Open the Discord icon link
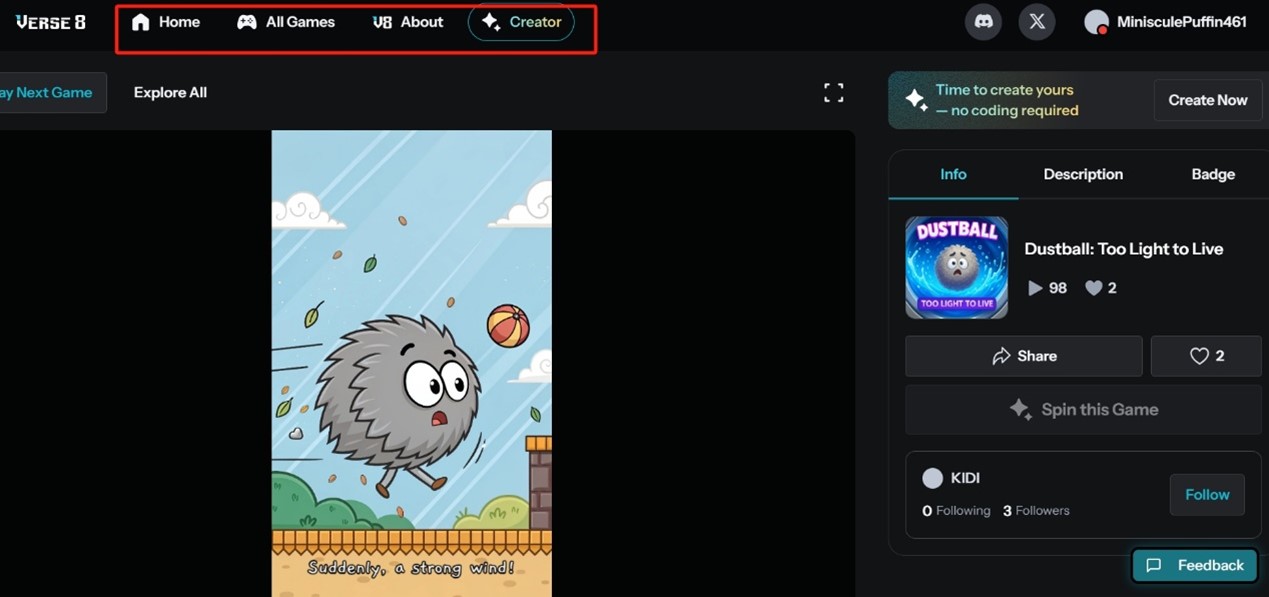Image resolution: width=1269 pixels, height=597 pixels. (984, 21)
